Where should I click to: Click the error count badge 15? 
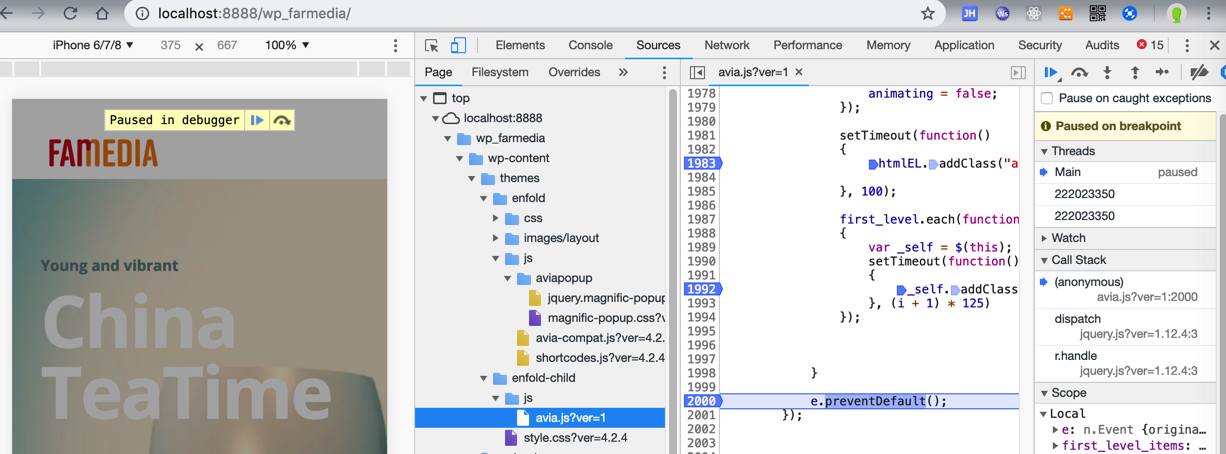(1150, 45)
